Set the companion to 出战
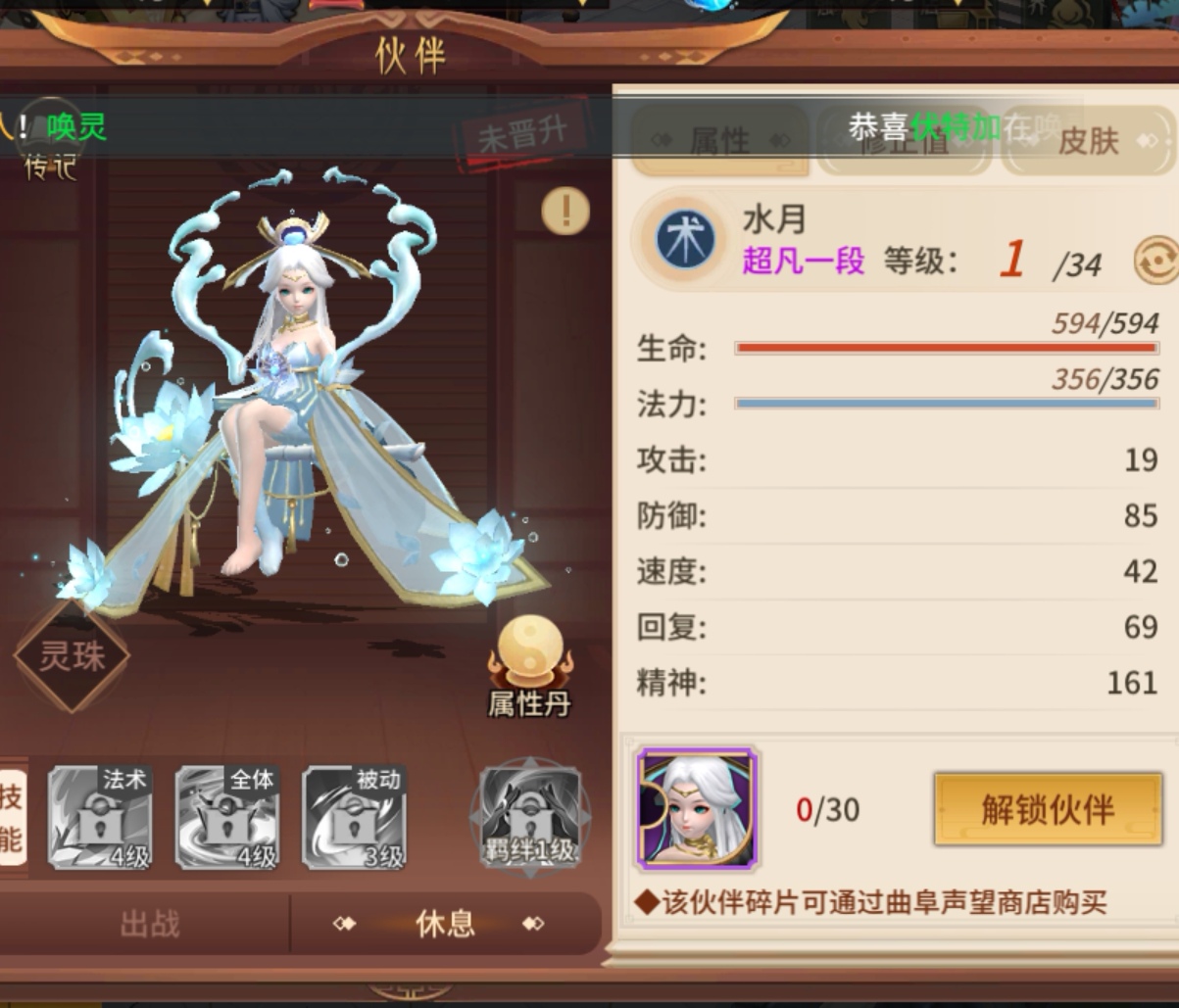The image size is (1179, 1008). tap(149, 924)
